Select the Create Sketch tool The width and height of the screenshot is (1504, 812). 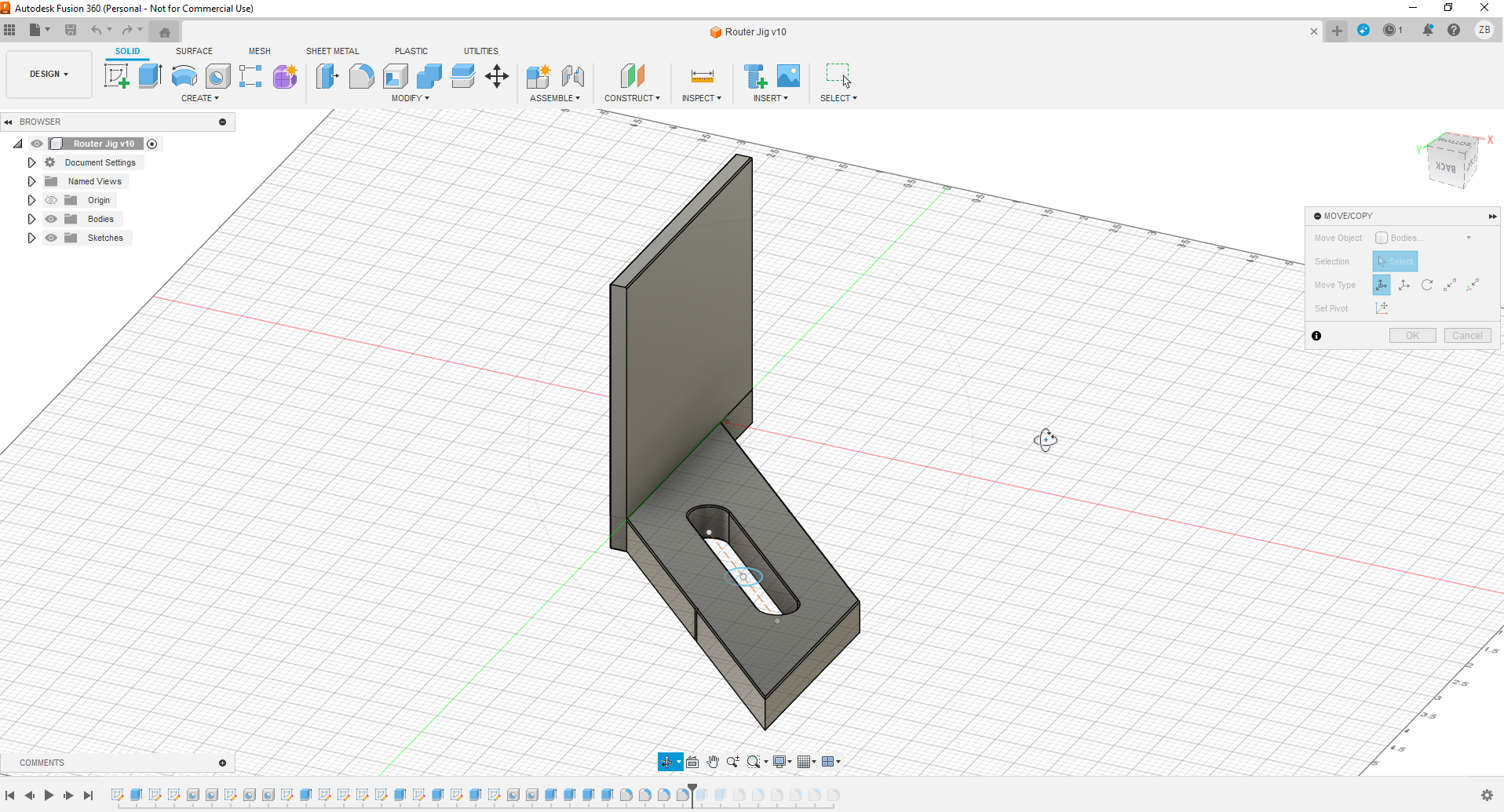point(116,76)
